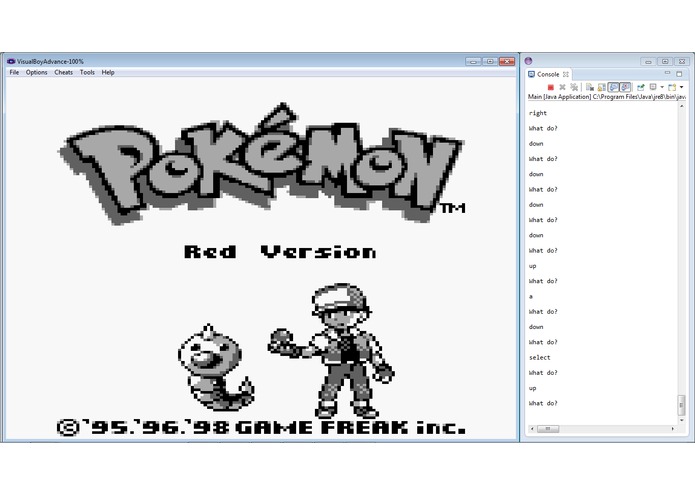Click the VisualBoyAdvance title bar icon
Viewport: 695px width, 494px height.
click(11, 61)
